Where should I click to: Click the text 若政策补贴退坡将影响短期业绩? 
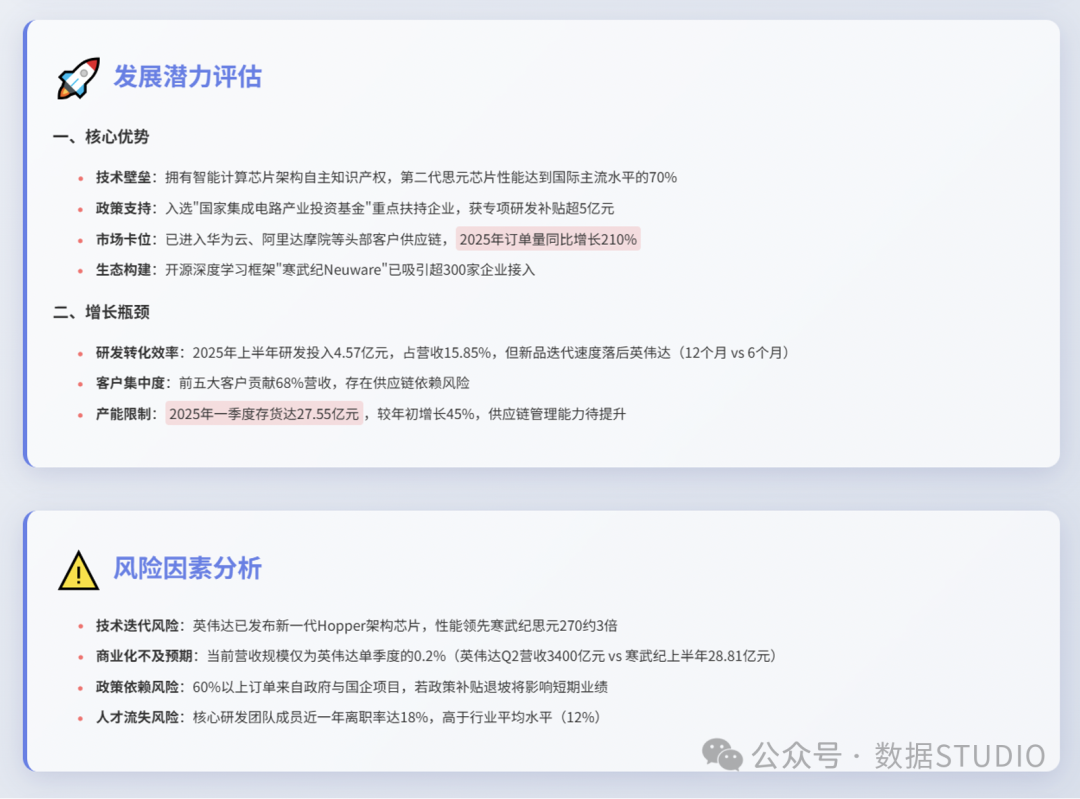click(x=511, y=687)
